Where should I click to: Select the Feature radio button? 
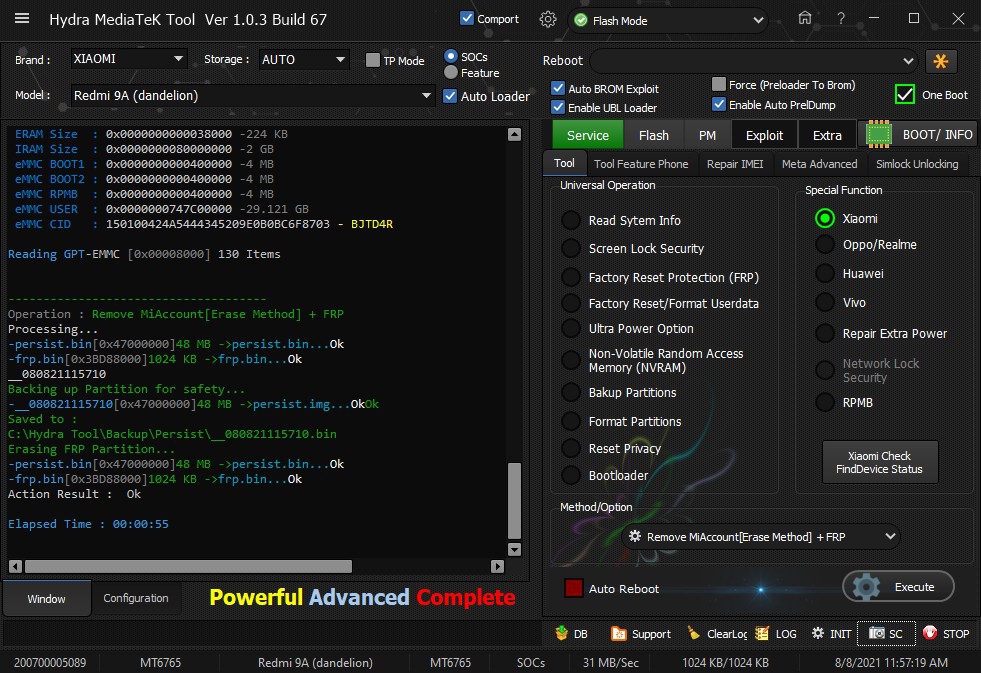coord(450,73)
